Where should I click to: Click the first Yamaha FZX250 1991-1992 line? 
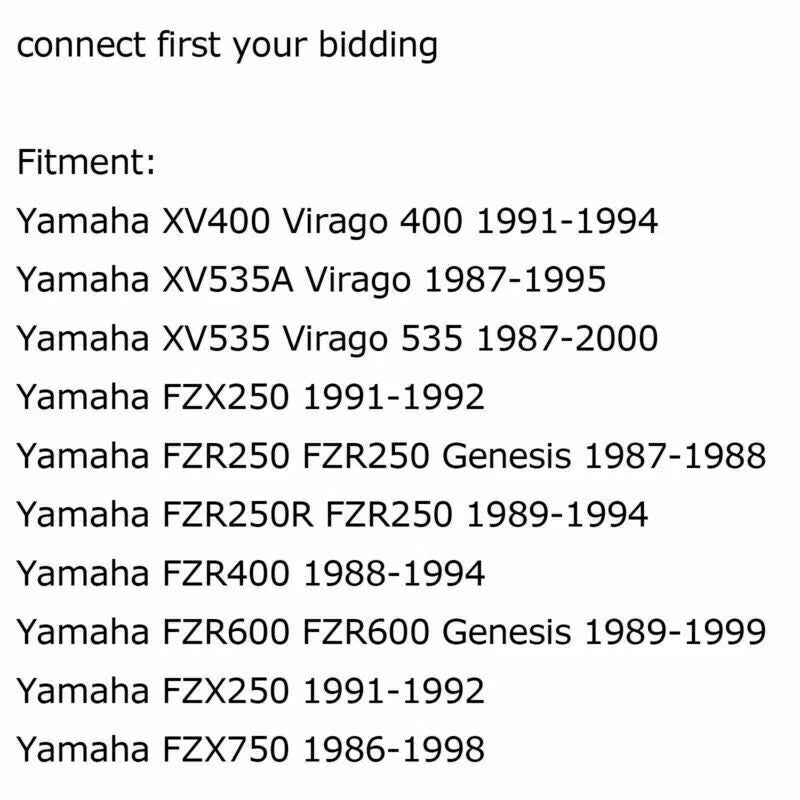coord(251,397)
